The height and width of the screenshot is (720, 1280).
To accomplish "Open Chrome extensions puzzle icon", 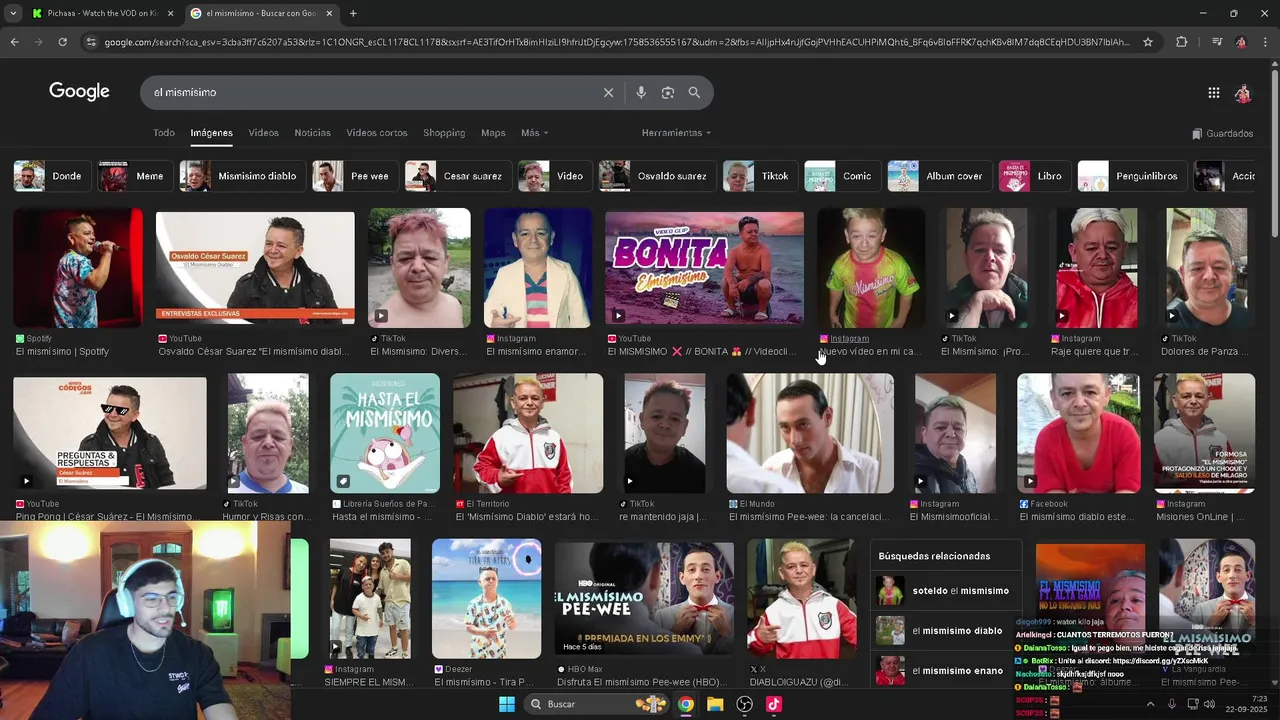I will [1181, 42].
